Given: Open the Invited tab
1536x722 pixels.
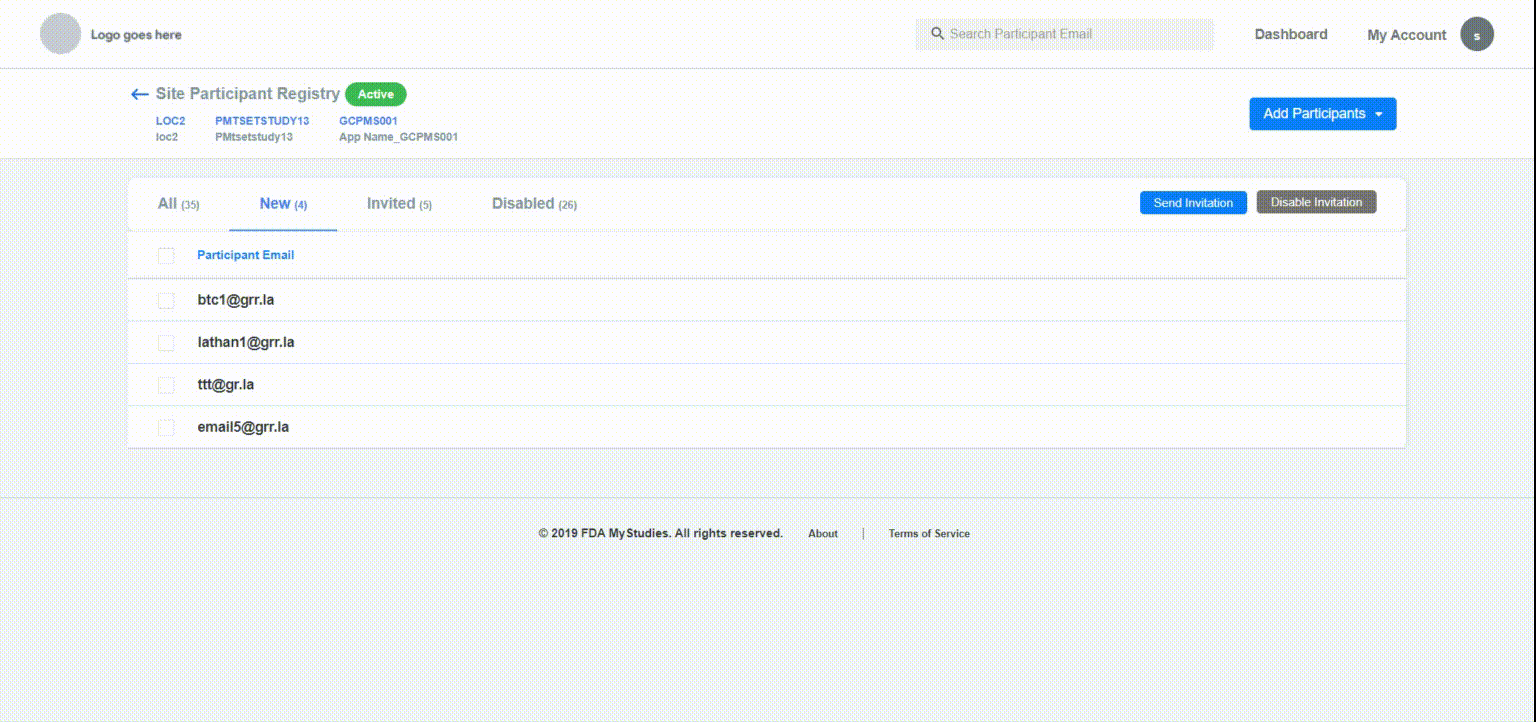Looking at the screenshot, I should pyautogui.click(x=399, y=202).
